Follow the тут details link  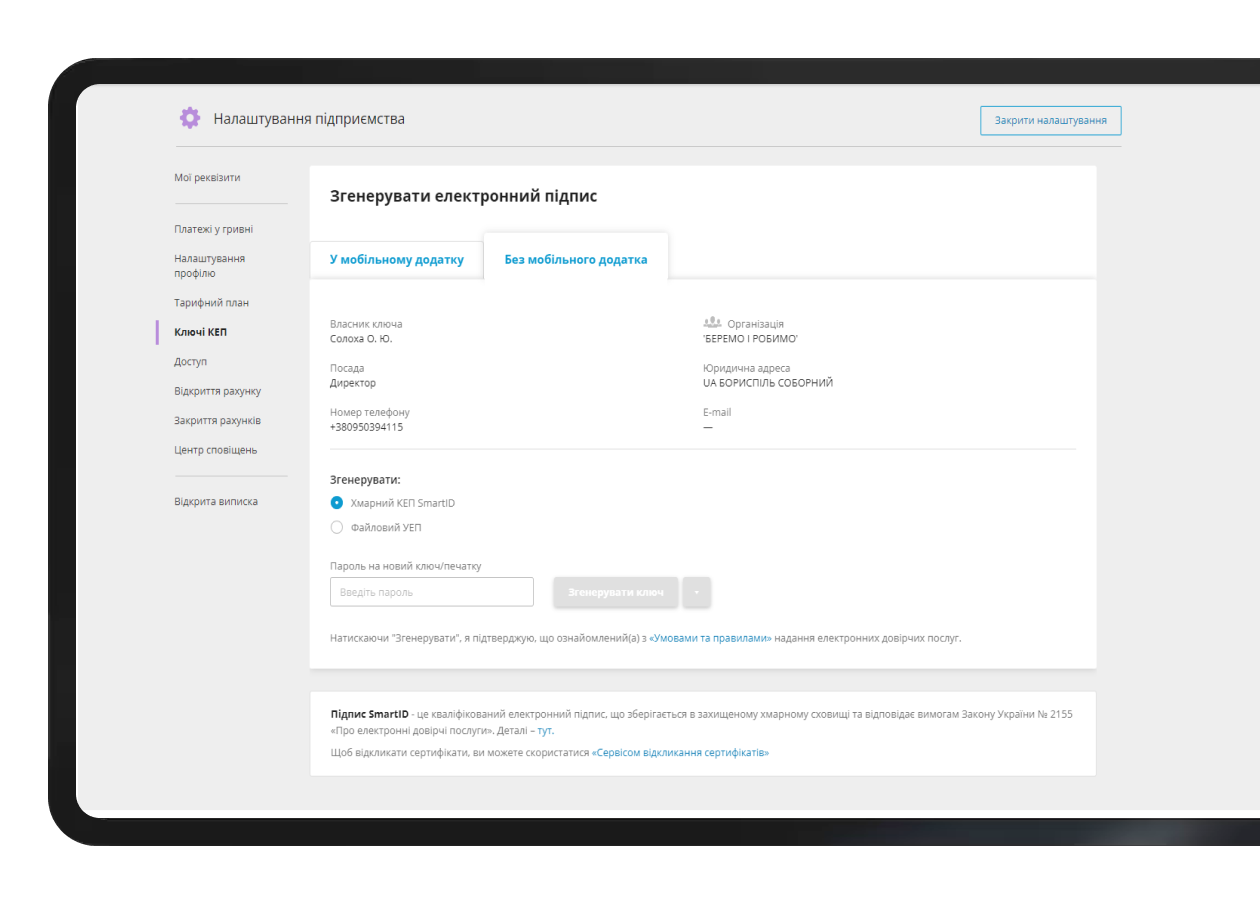click(x=544, y=731)
